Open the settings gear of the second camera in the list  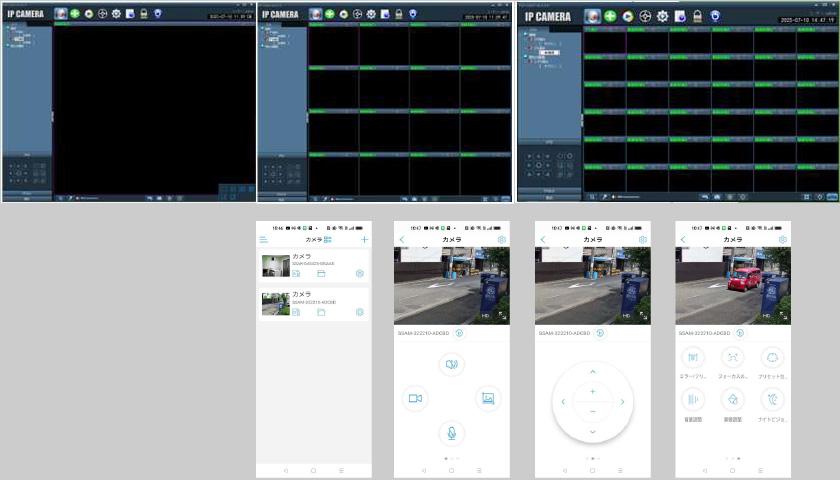coord(360,312)
